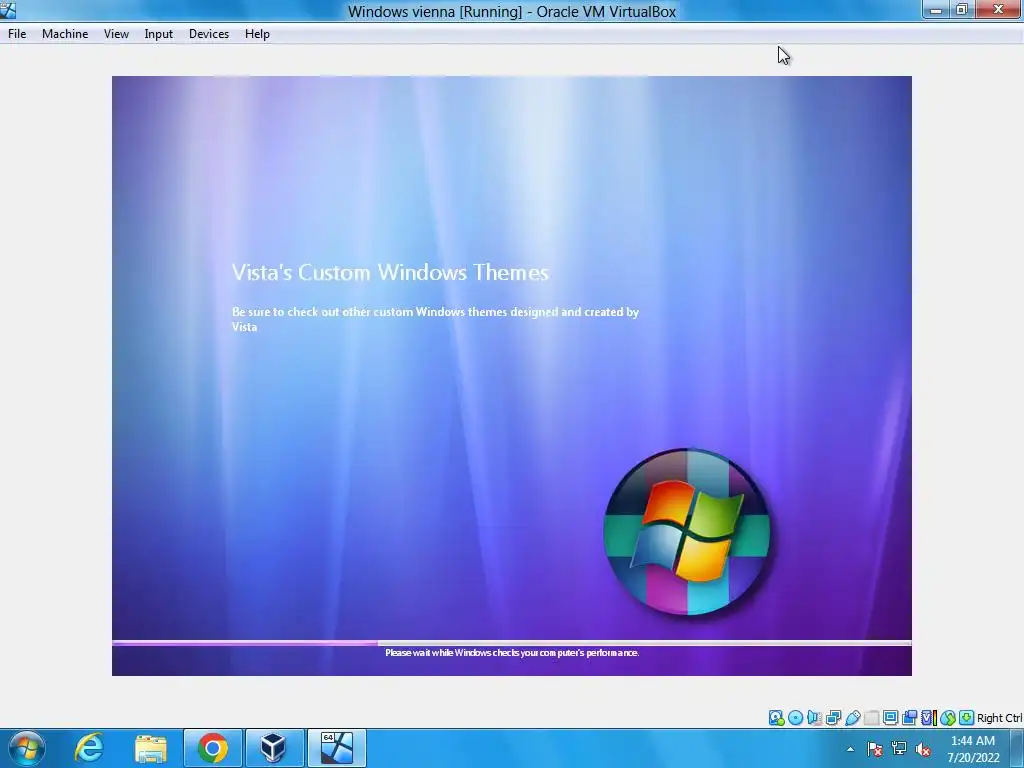
Task: Close the VirtualBox VM window
Action: click(x=999, y=10)
